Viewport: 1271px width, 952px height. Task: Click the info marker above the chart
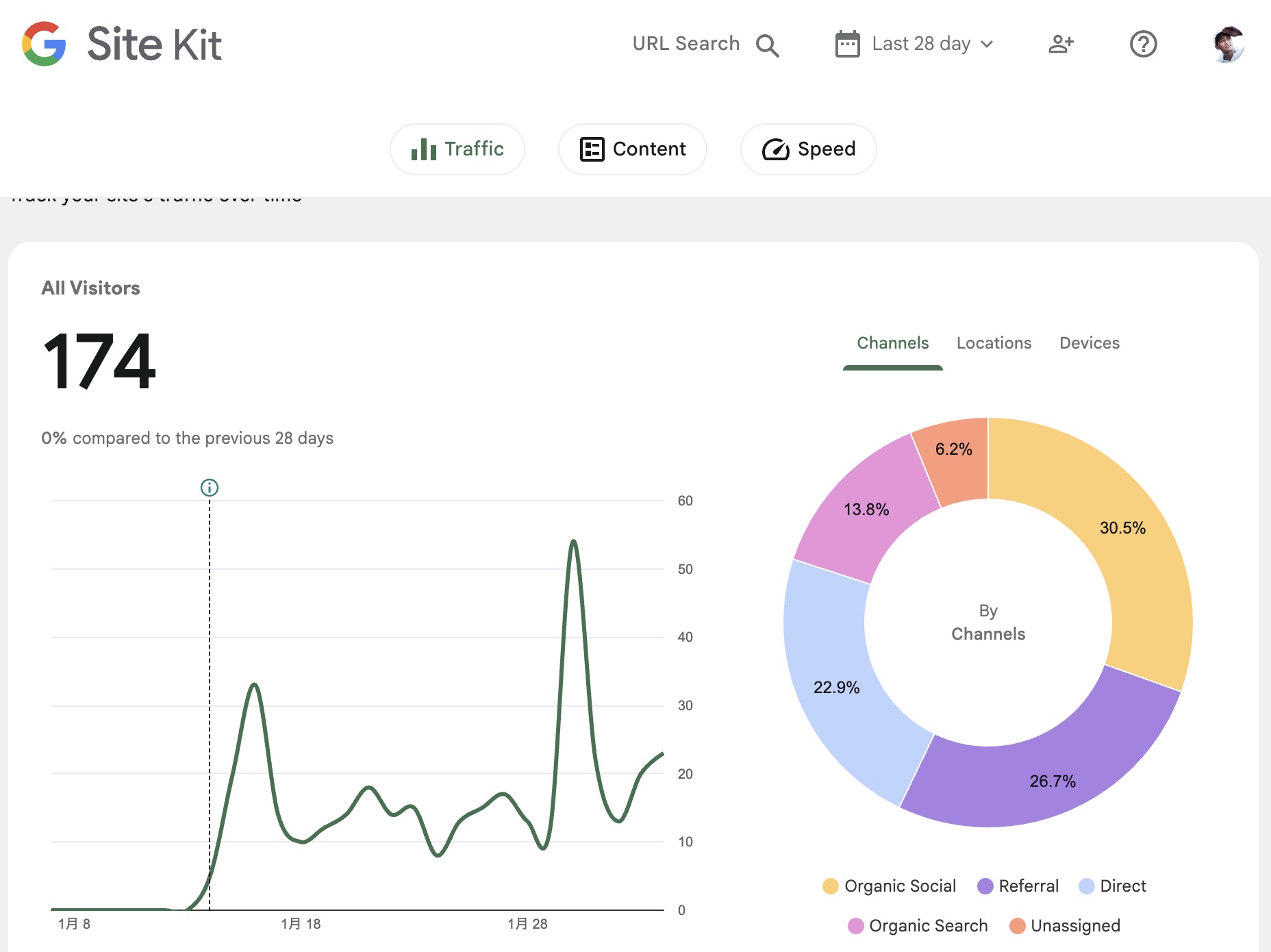coord(210,488)
